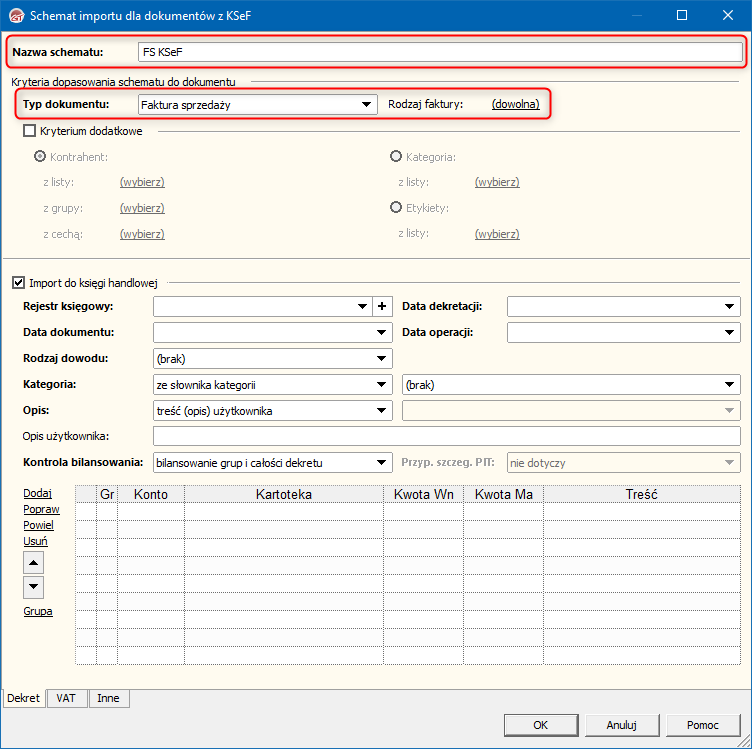Screen dimensions: 752x749
Task: Click the move down arrow button
Action: coord(34,587)
